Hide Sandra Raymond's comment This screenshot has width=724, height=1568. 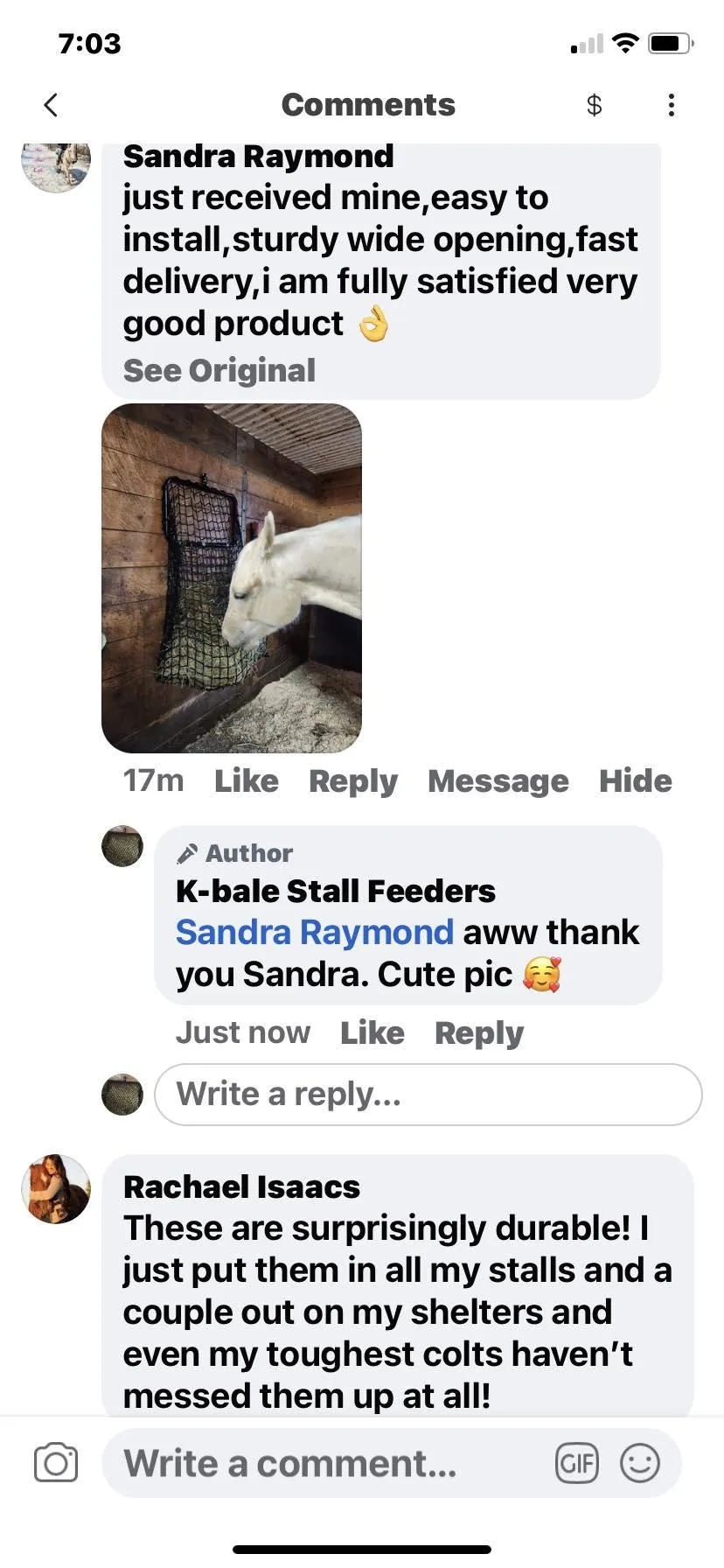point(636,780)
